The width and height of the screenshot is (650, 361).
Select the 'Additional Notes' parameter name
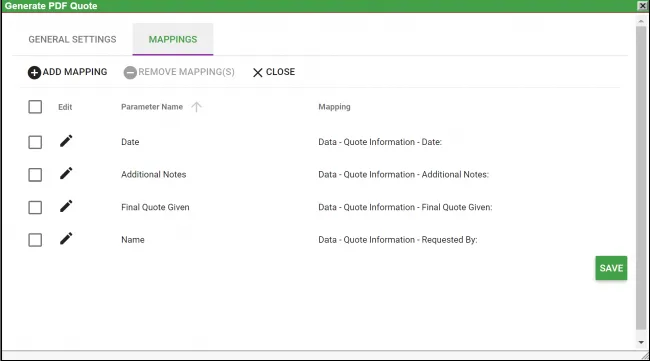[153, 174]
